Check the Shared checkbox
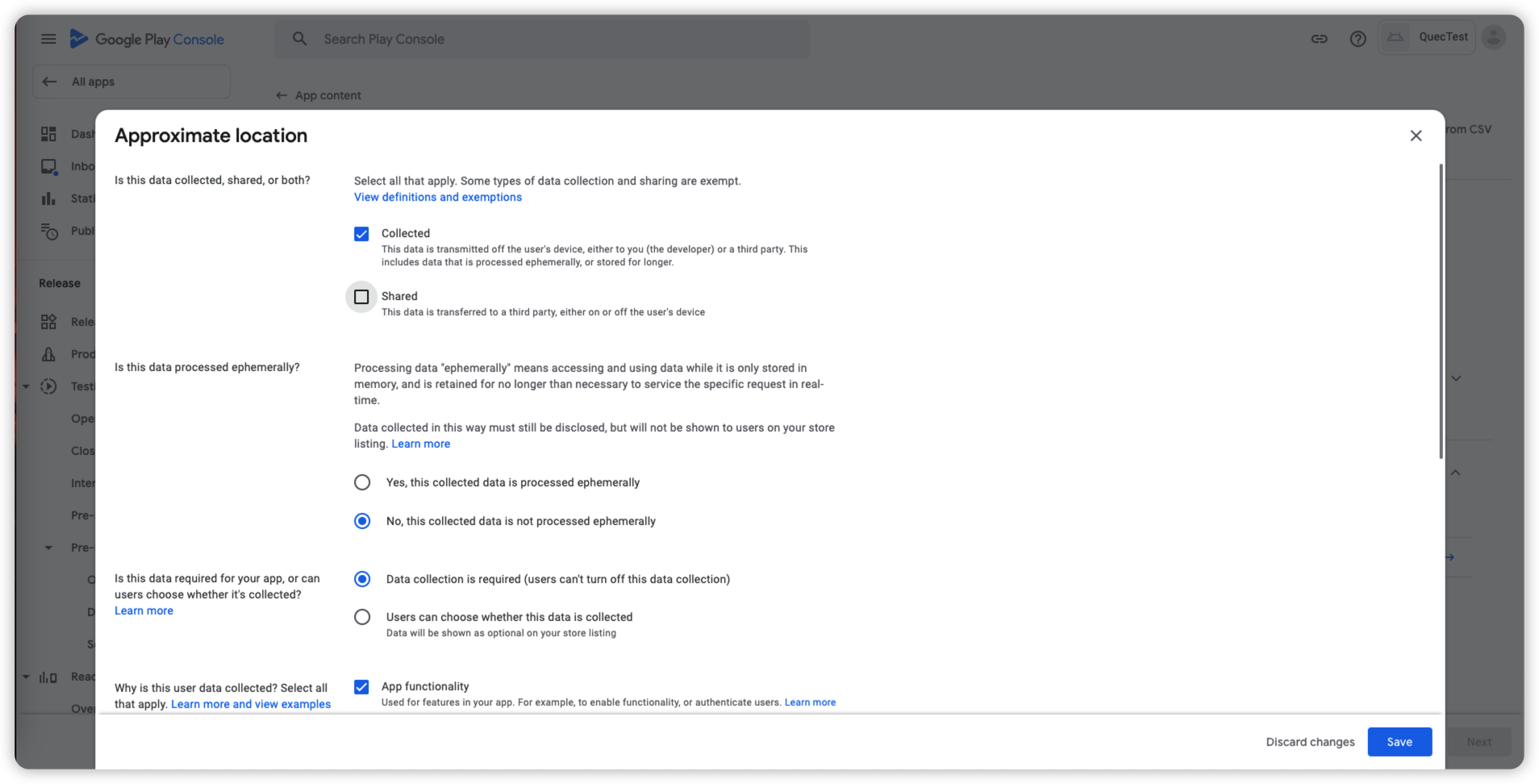1539x784 pixels. (x=361, y=297)
